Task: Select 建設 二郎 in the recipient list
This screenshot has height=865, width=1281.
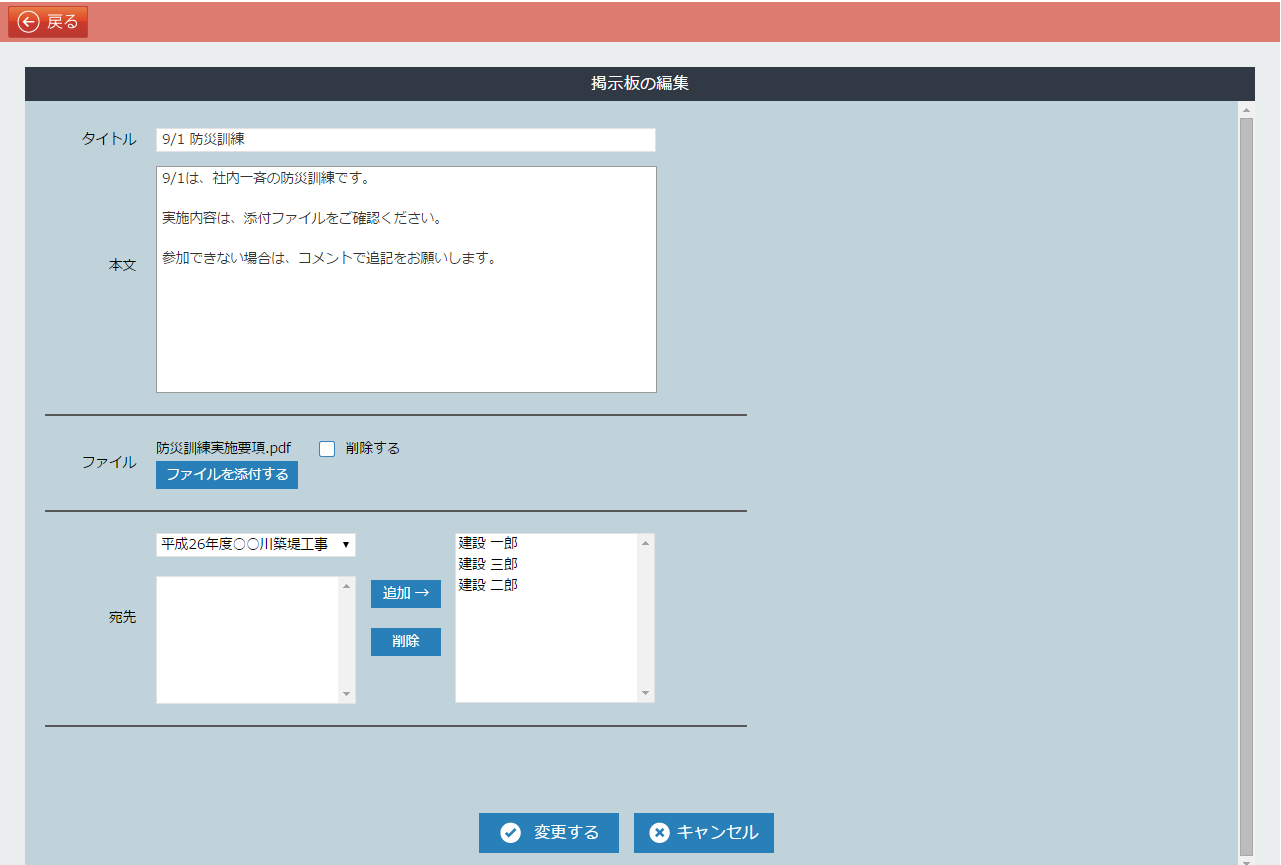Action: click(x=488, y=585)
